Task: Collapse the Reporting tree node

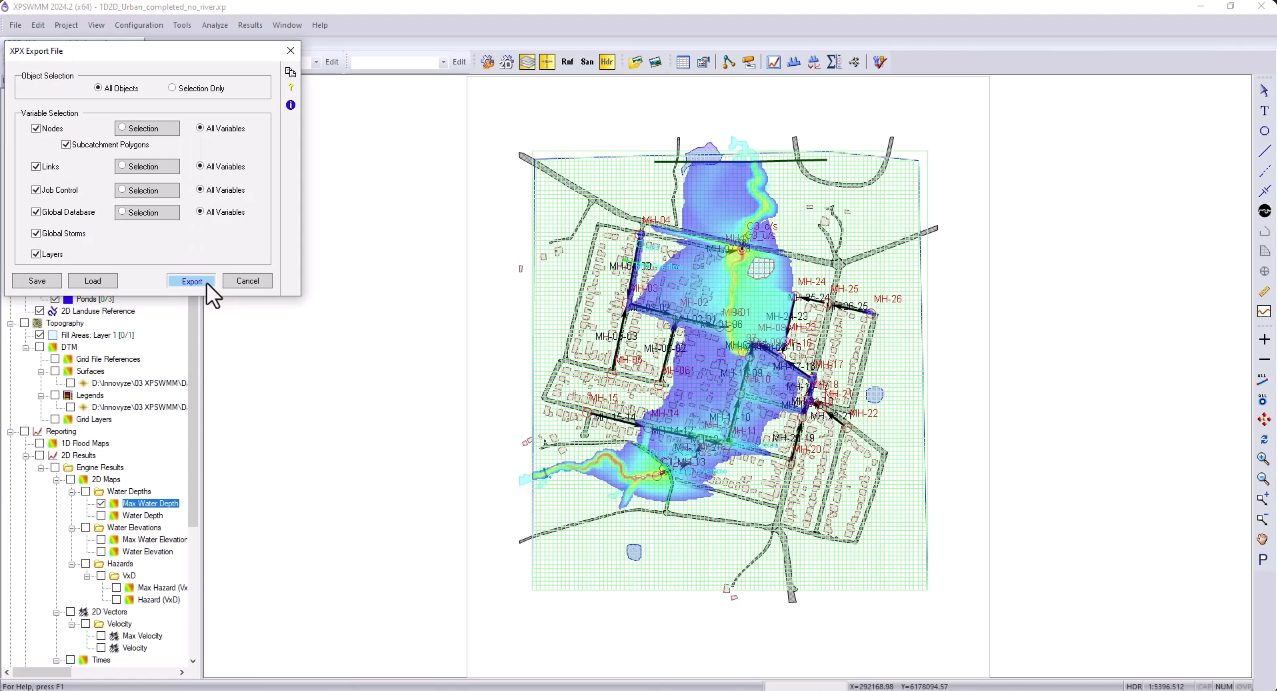Action: tap(10, 432)
